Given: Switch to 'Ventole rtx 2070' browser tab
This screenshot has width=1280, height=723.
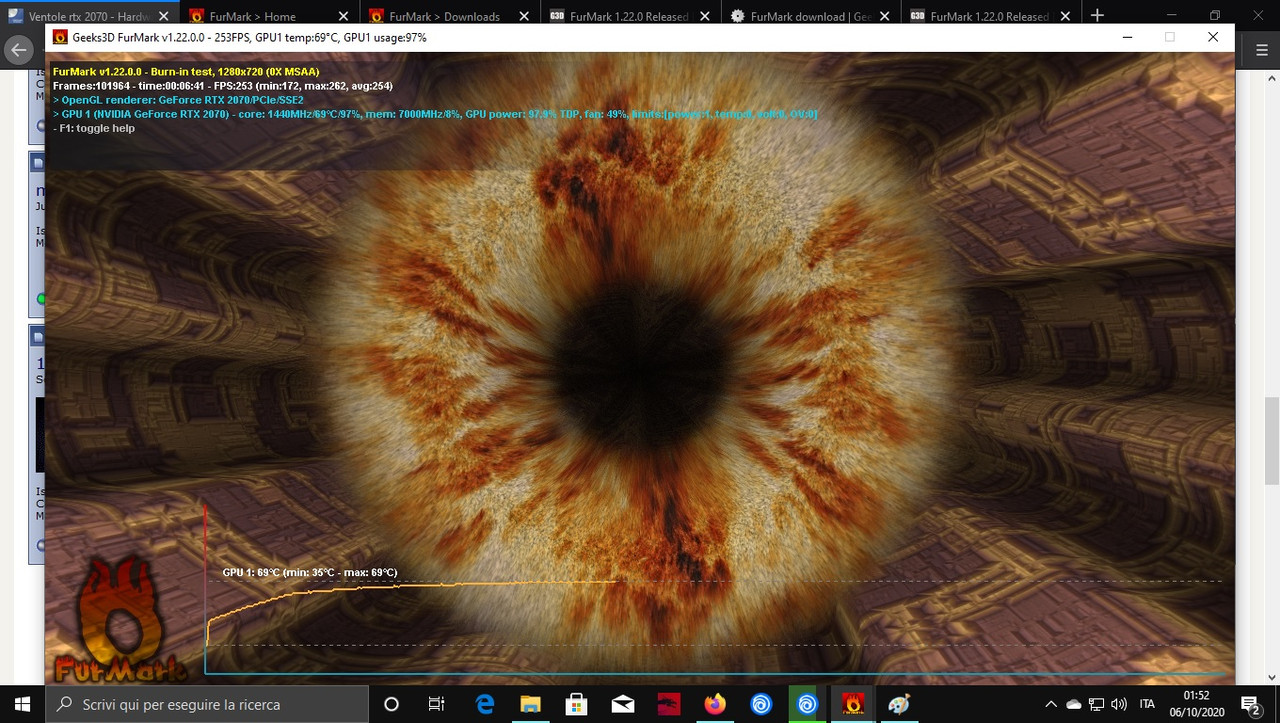Looking at the screenshot, I should coord(90,16).
